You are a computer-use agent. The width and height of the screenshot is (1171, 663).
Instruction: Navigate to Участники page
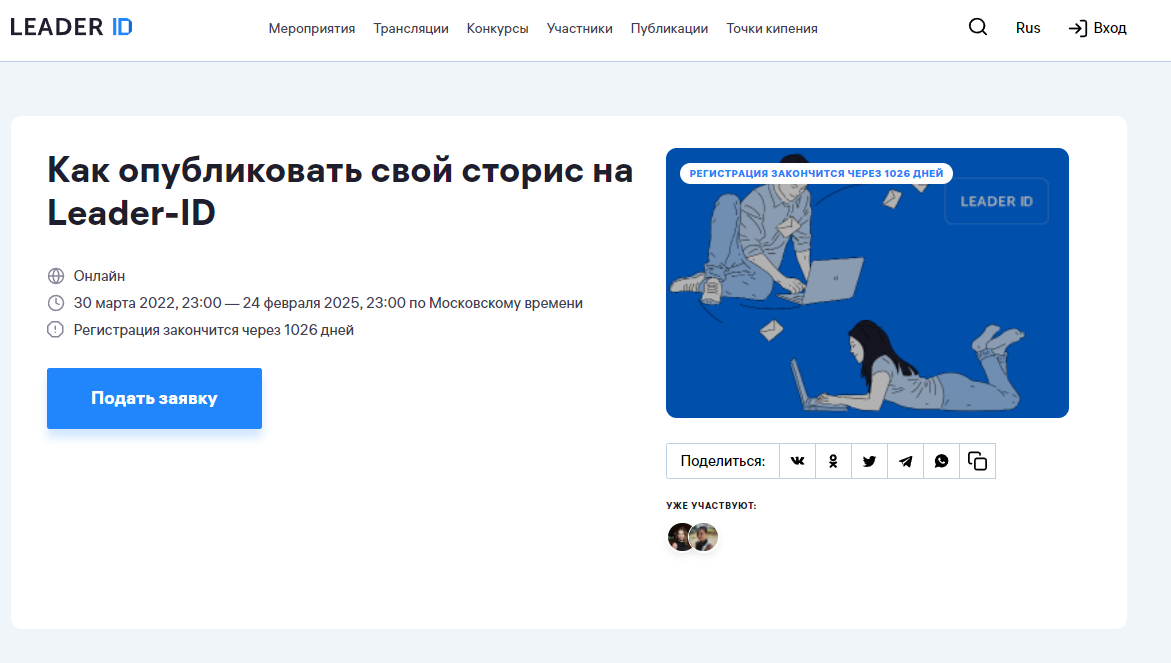tap(580, 29)
